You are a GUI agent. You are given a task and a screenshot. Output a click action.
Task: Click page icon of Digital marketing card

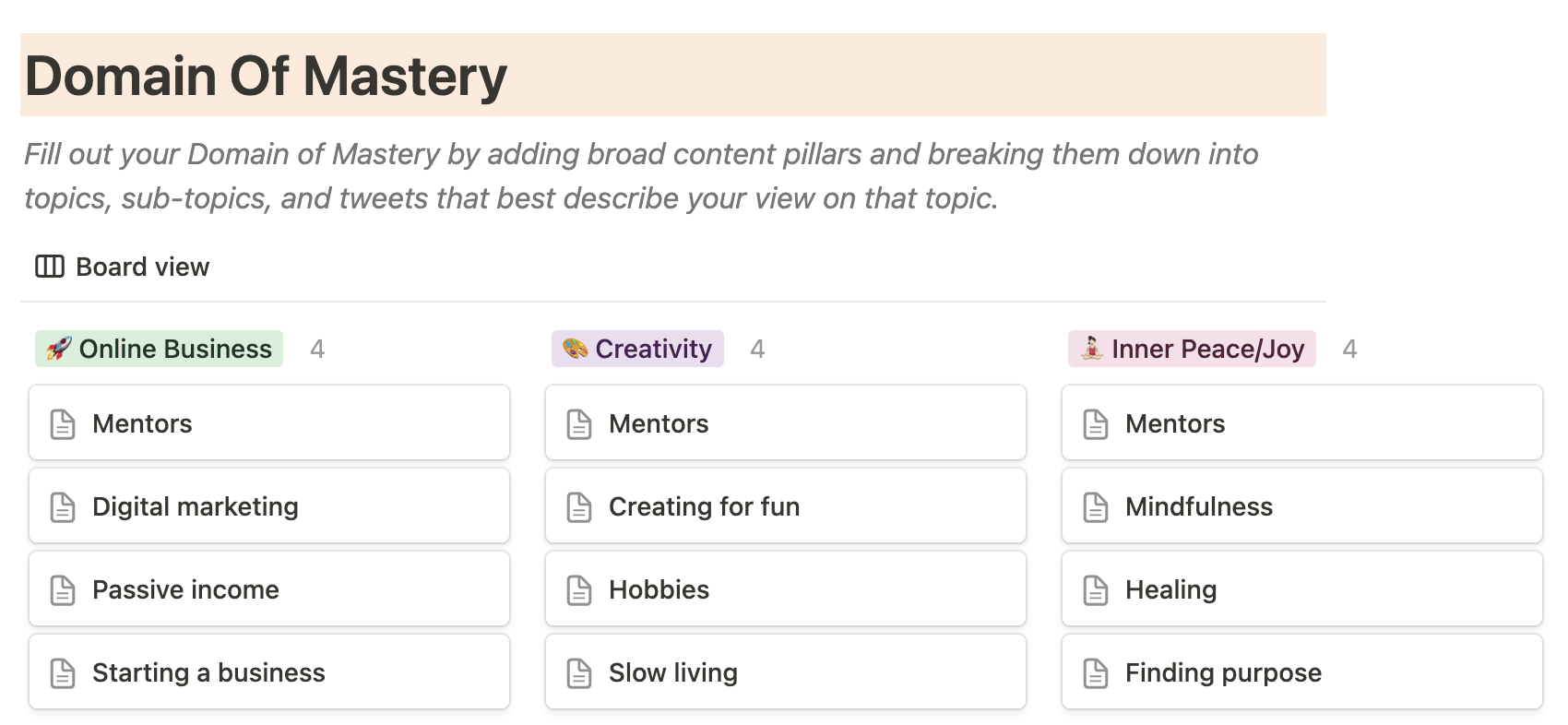[x=63, y=506]
